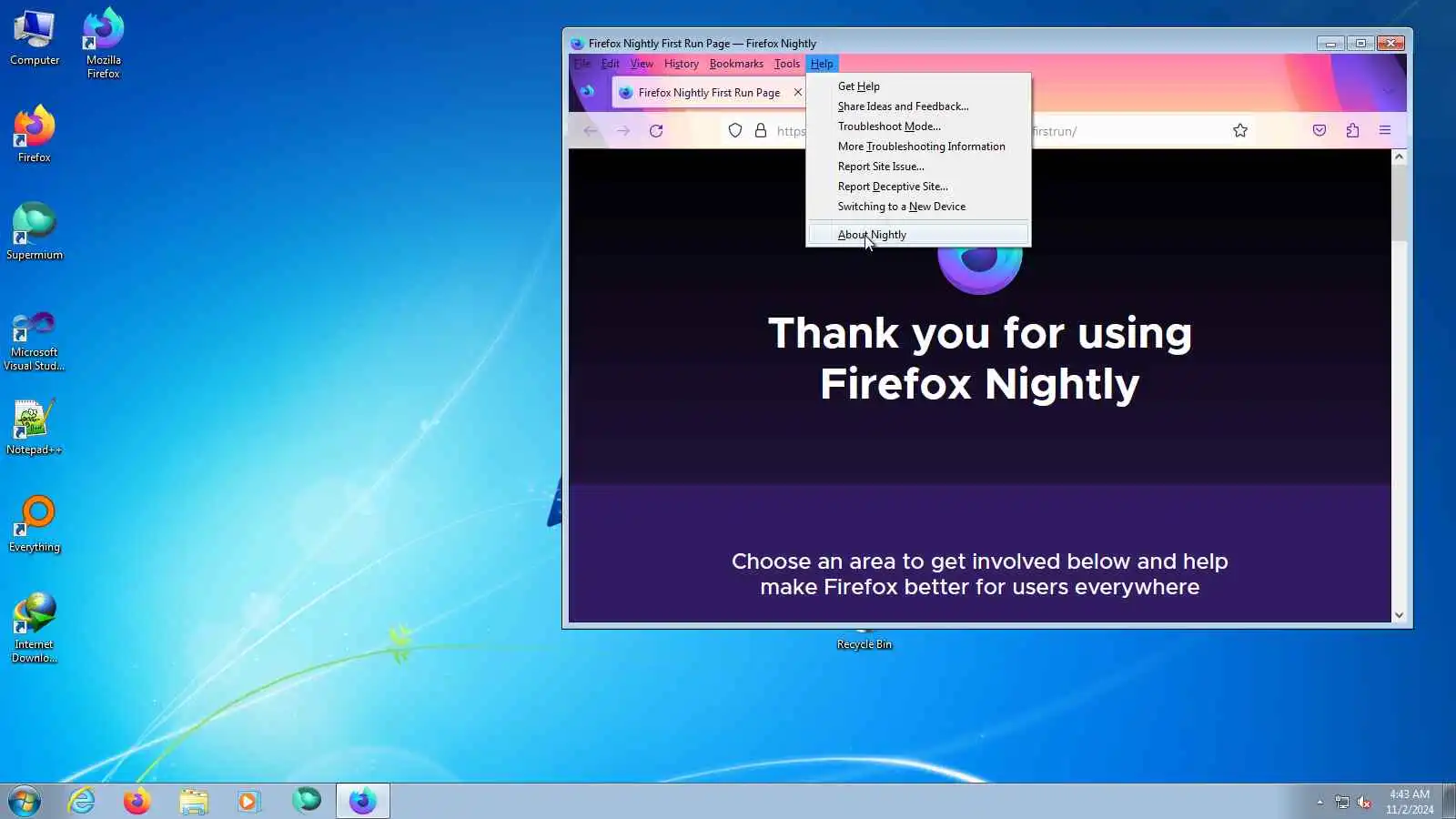Select the Mozilla Firefox desktop shortcut

pos(104,44)
